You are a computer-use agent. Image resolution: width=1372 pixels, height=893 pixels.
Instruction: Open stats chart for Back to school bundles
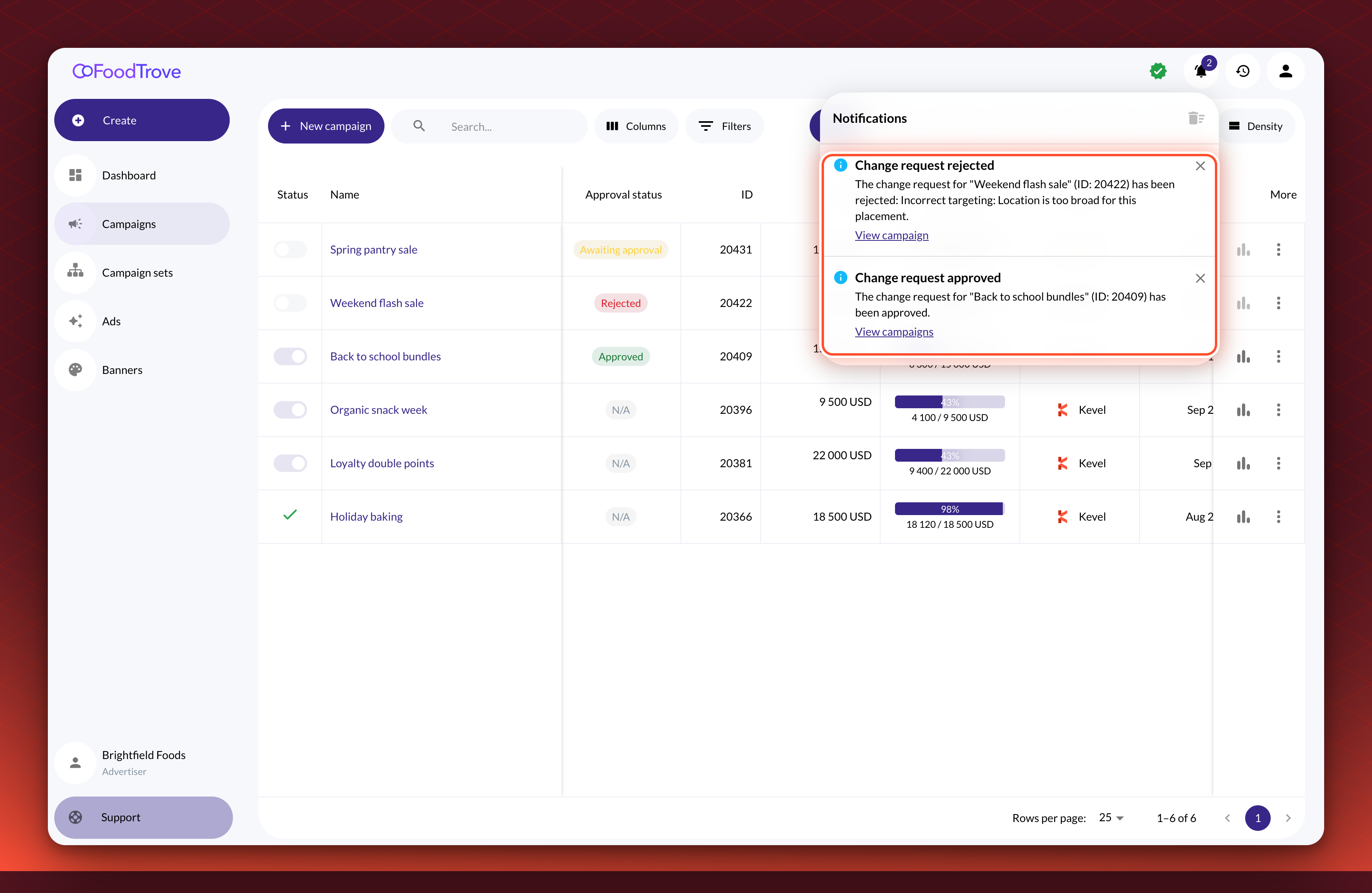pyautogui.click(x=1244, y=357)
